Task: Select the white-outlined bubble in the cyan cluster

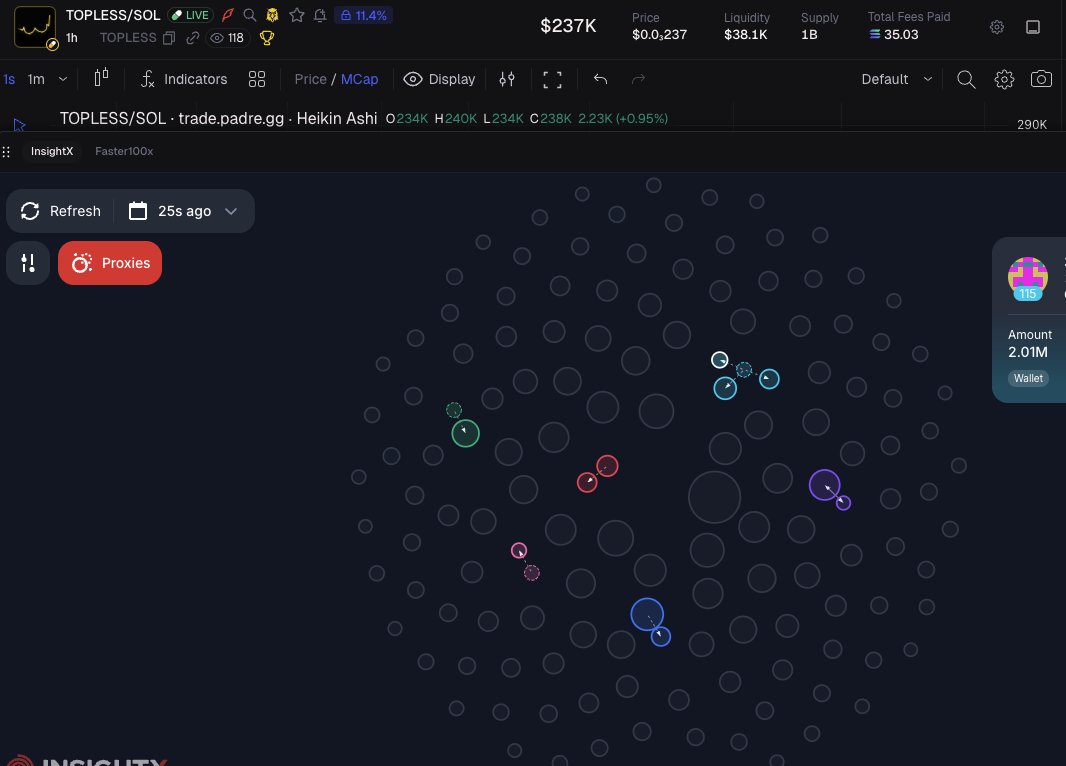Action: 719,360
